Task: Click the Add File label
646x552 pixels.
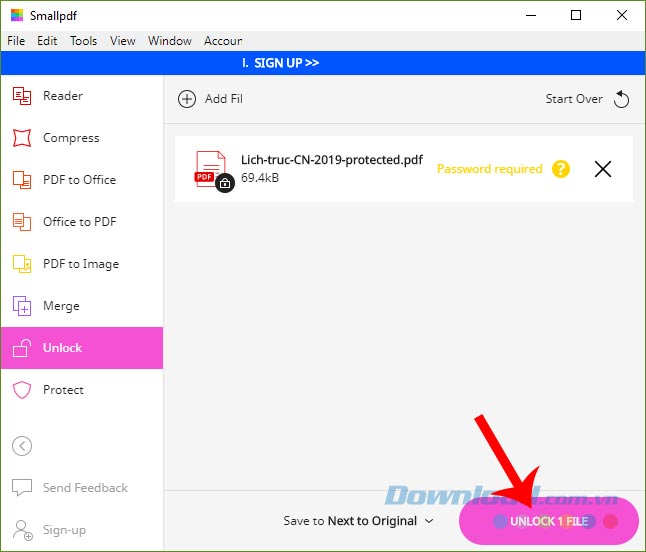Action: [224, 99]
